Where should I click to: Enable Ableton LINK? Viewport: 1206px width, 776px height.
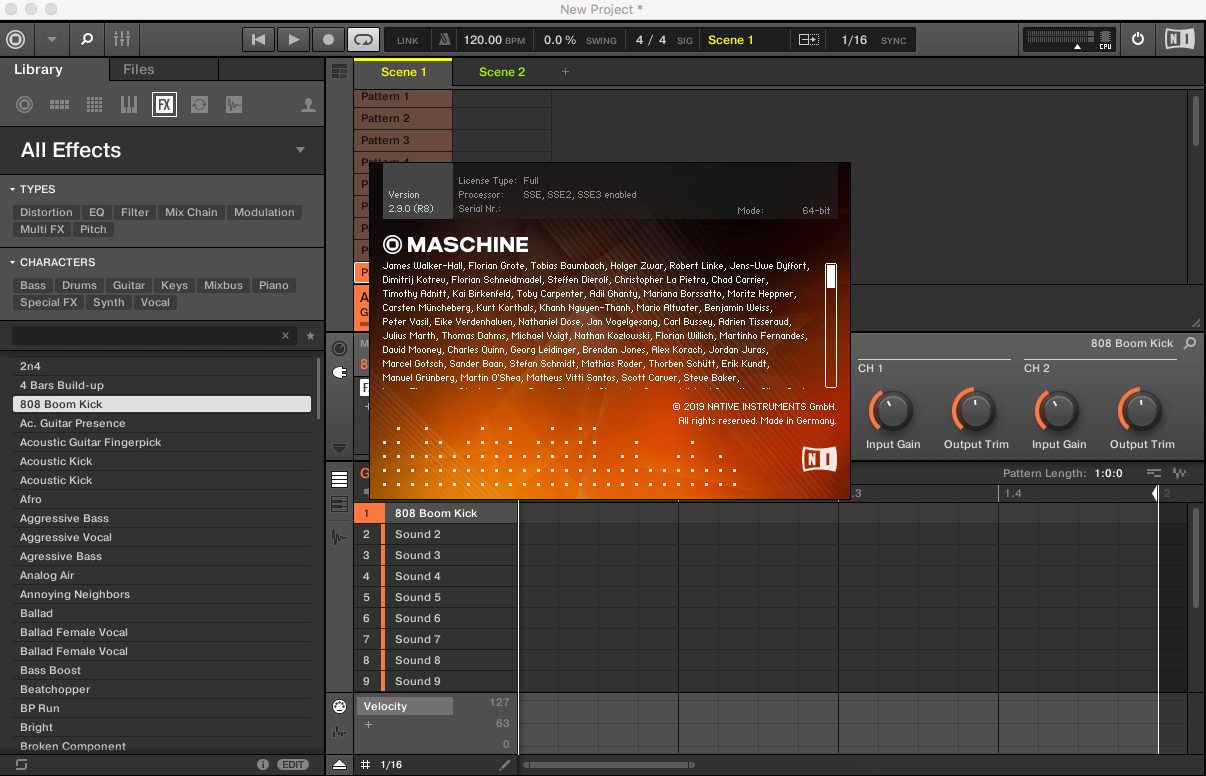pos(408,41)
